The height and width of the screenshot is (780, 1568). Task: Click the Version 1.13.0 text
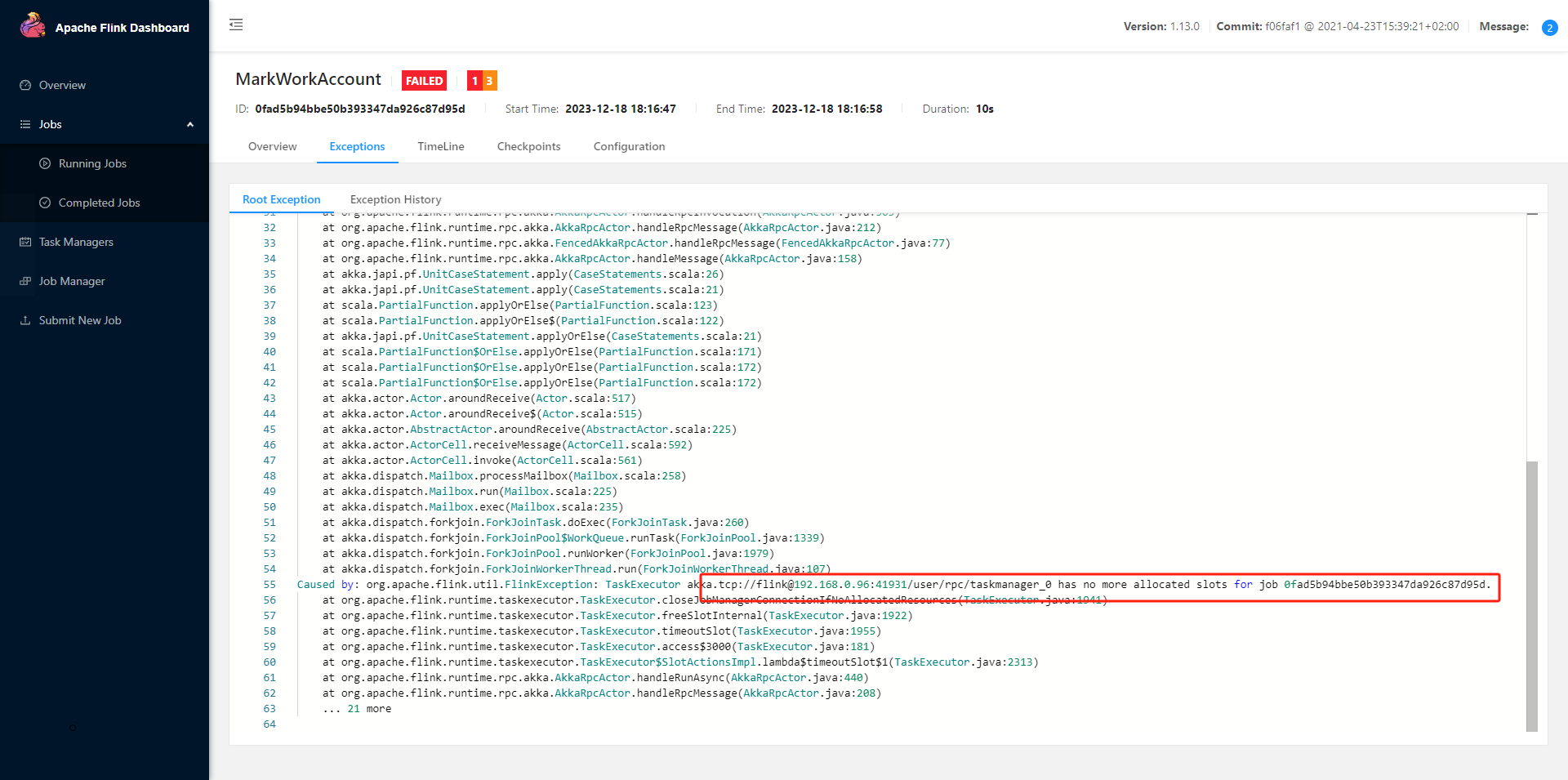pos(1161,26)
